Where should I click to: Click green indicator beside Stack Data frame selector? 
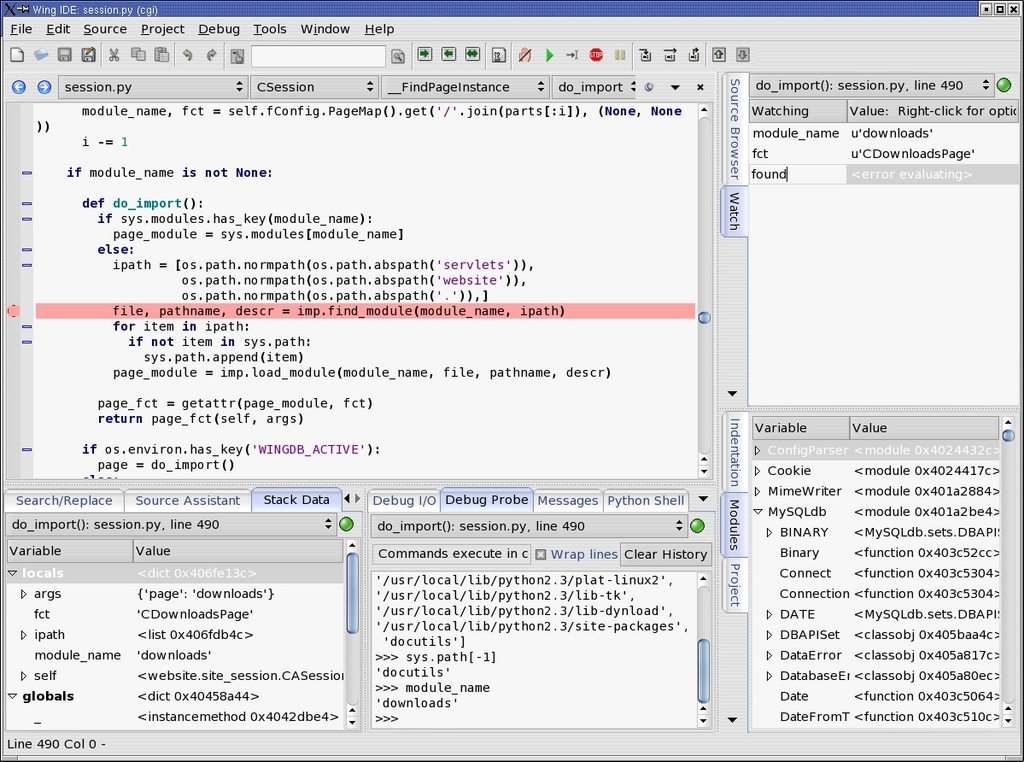(x=347, y=524)
